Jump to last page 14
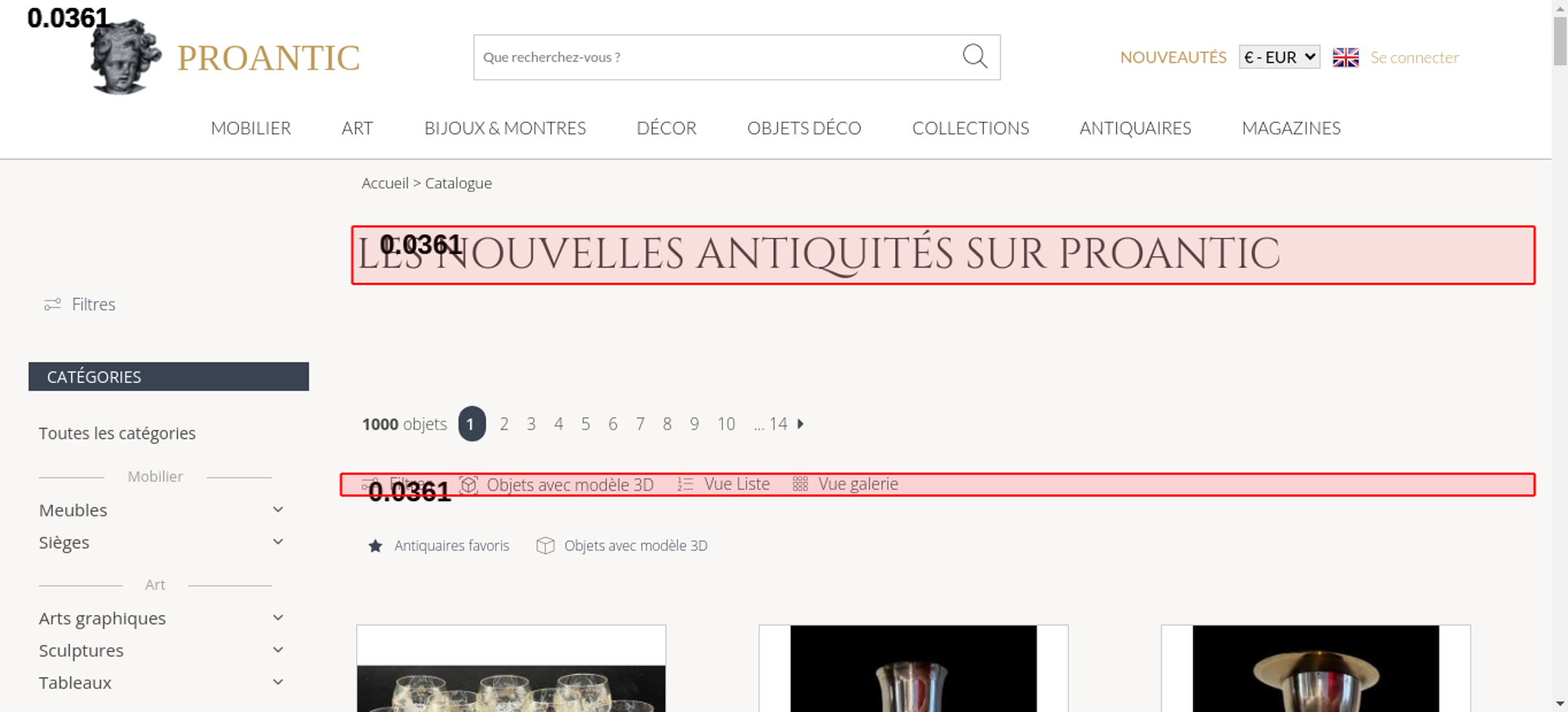Screen dimensions: 1568x712 point(778,424)
